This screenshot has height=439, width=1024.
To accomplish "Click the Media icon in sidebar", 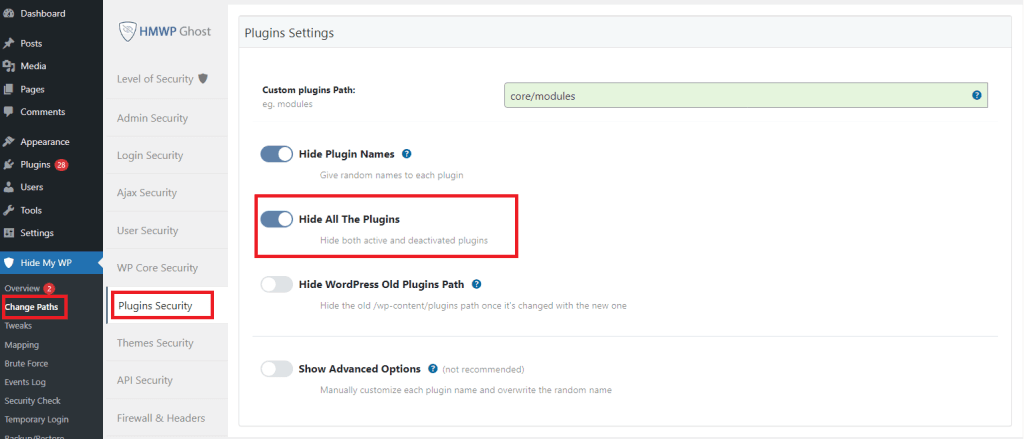I will pyautogui.click(x=8, y=67).
